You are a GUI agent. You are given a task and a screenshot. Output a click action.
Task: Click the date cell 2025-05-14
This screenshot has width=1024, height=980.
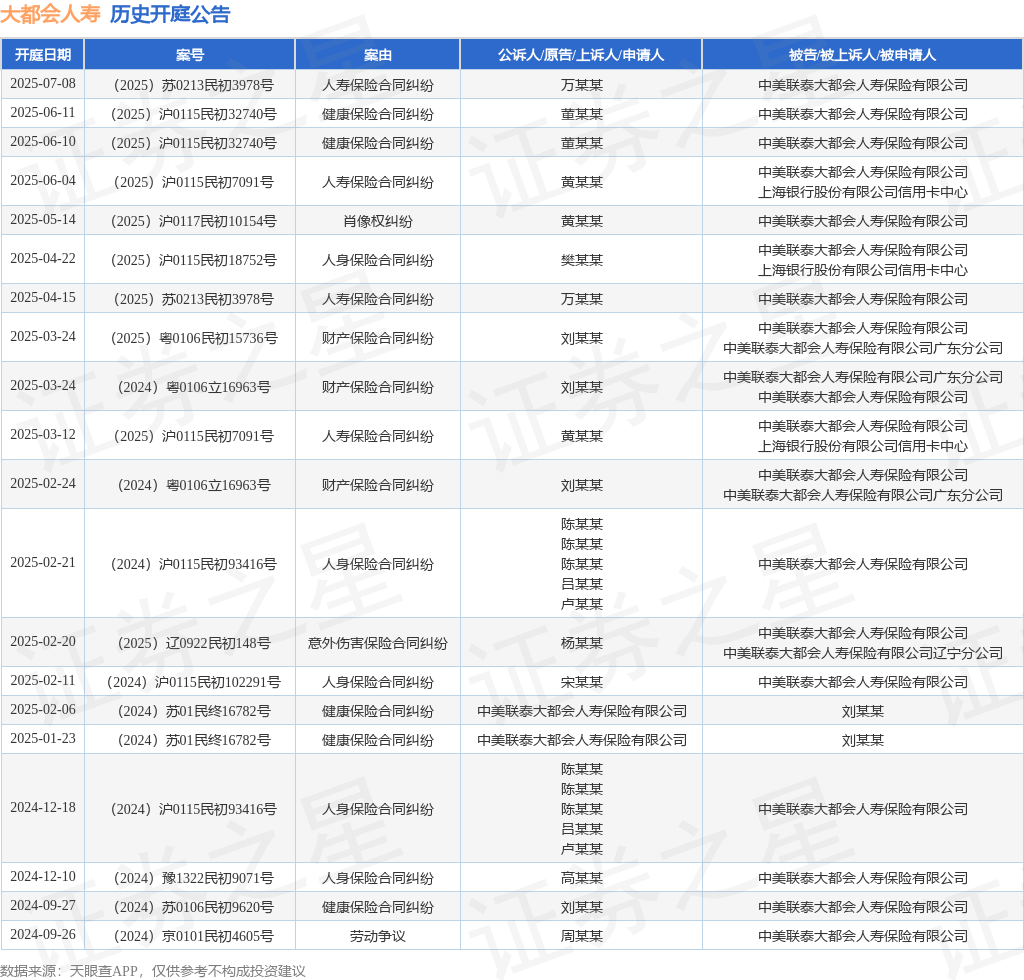(43, 220)
